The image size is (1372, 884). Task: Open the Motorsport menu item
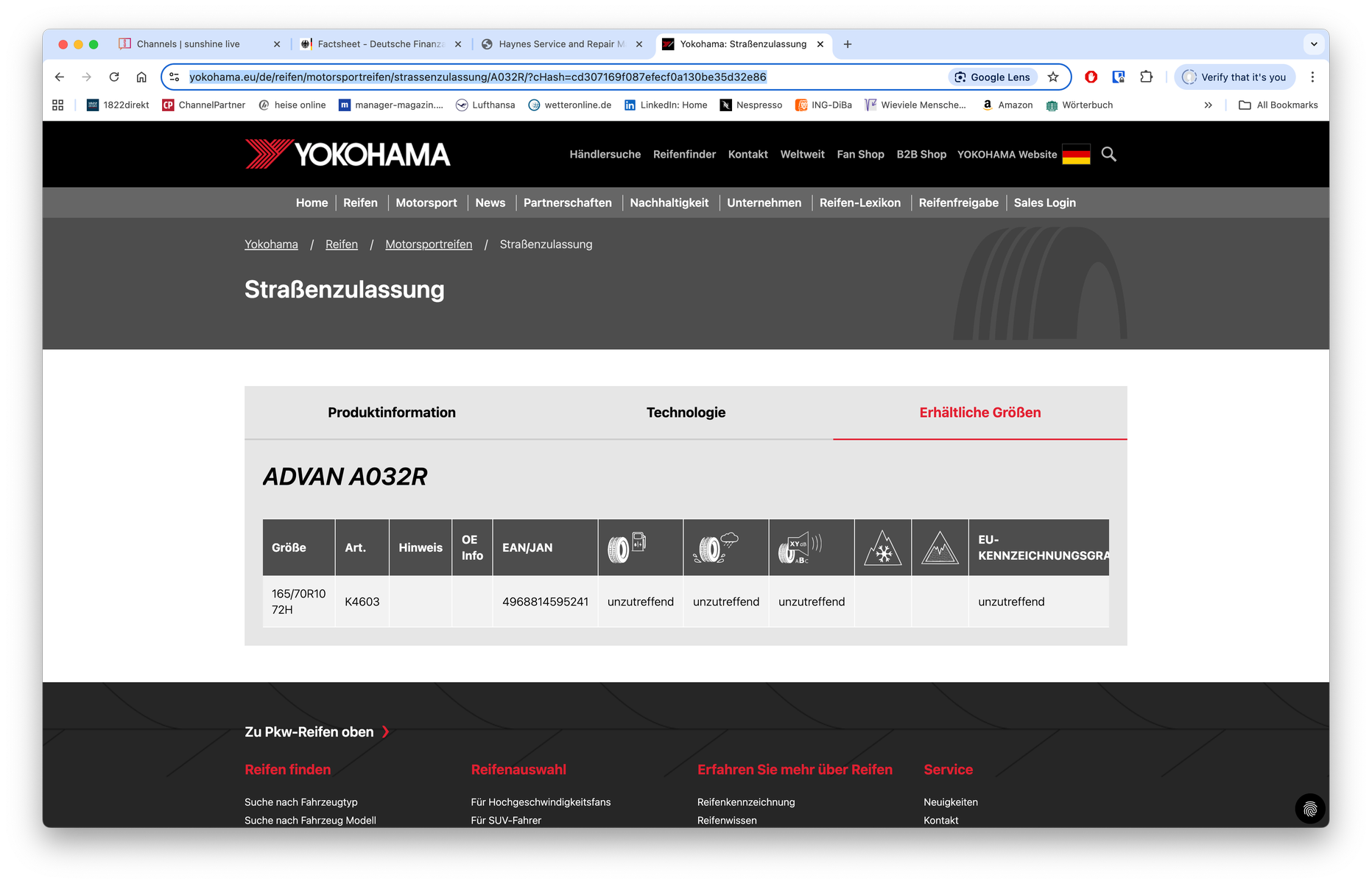pyautogui.click(x=426, y=203)
